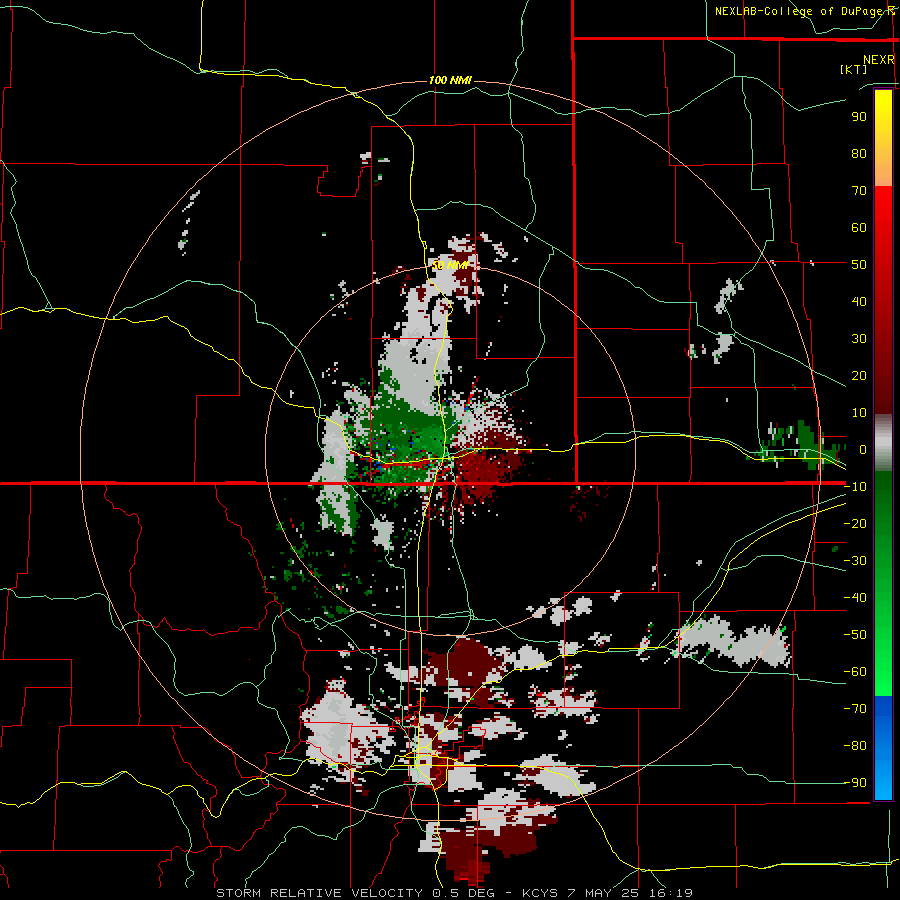The width and height of the screenshot is (900, 900).
Task: Click the -70 scale value
Action: coord(855,709)
